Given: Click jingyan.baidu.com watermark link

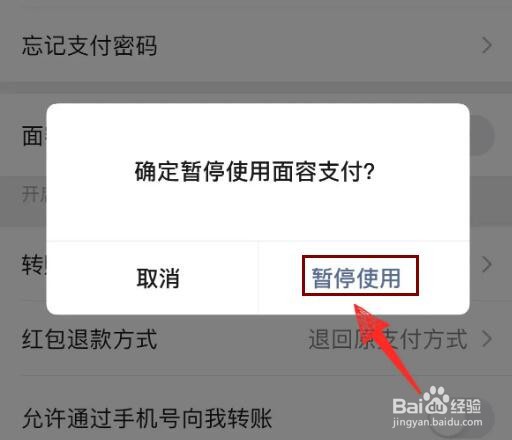Looking at the screenshot, I should click(437, 422).
